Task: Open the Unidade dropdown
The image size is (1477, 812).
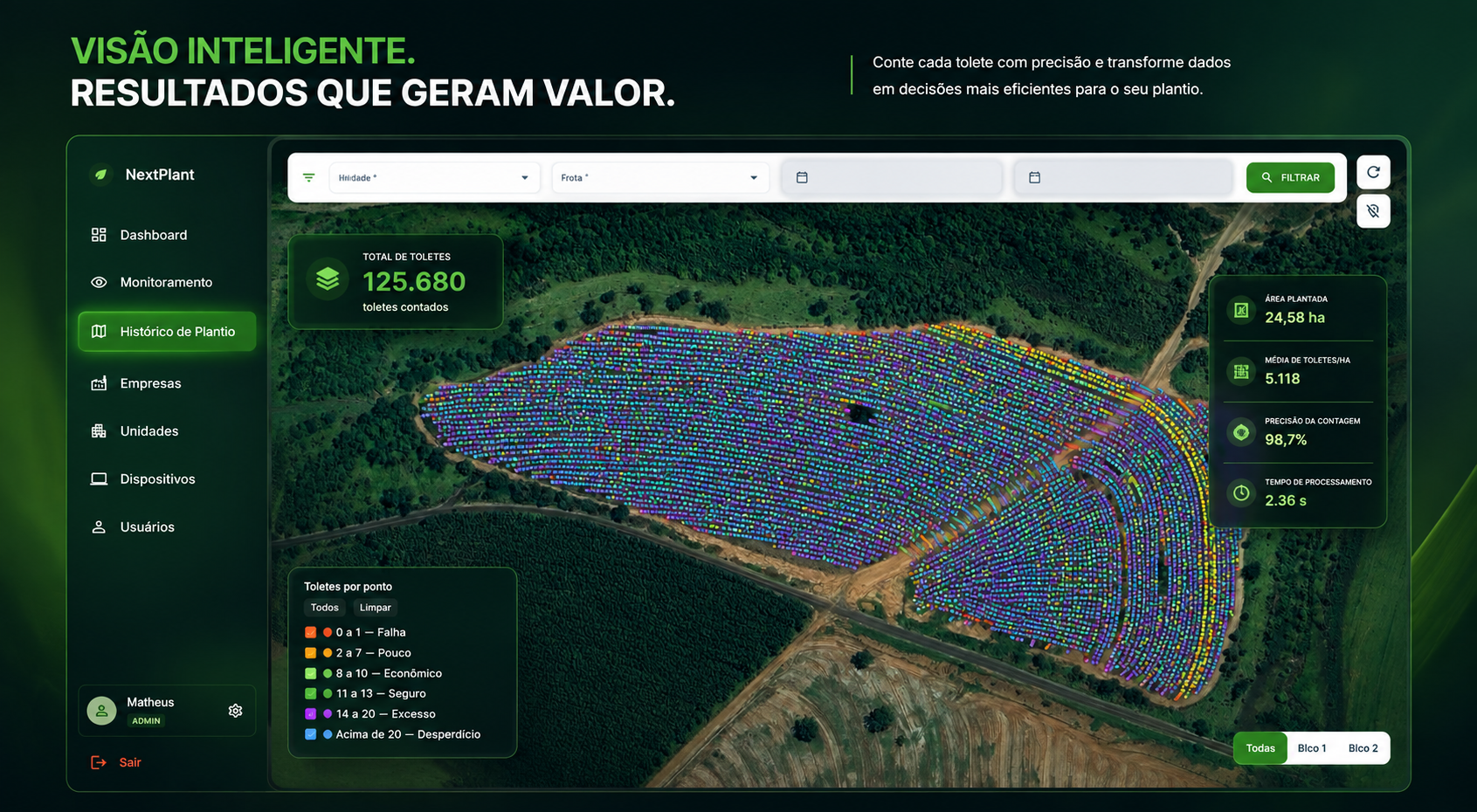Action: click(434, 177)
